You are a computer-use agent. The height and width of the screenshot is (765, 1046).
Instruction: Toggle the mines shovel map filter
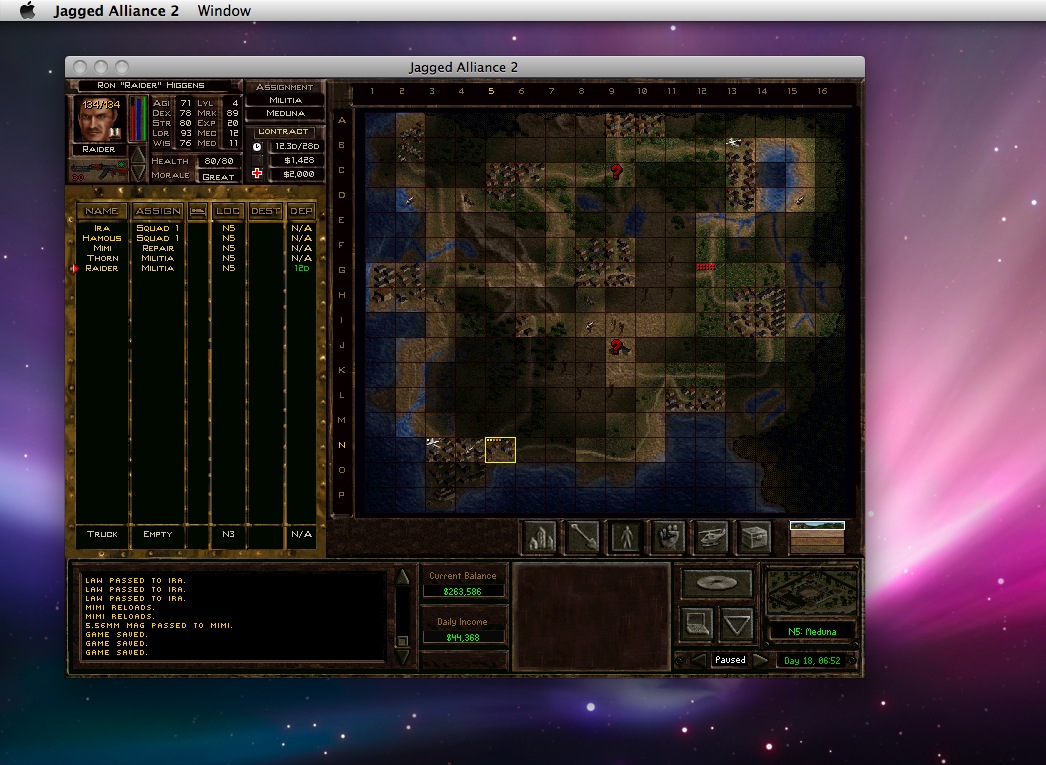tap(583, 537)
